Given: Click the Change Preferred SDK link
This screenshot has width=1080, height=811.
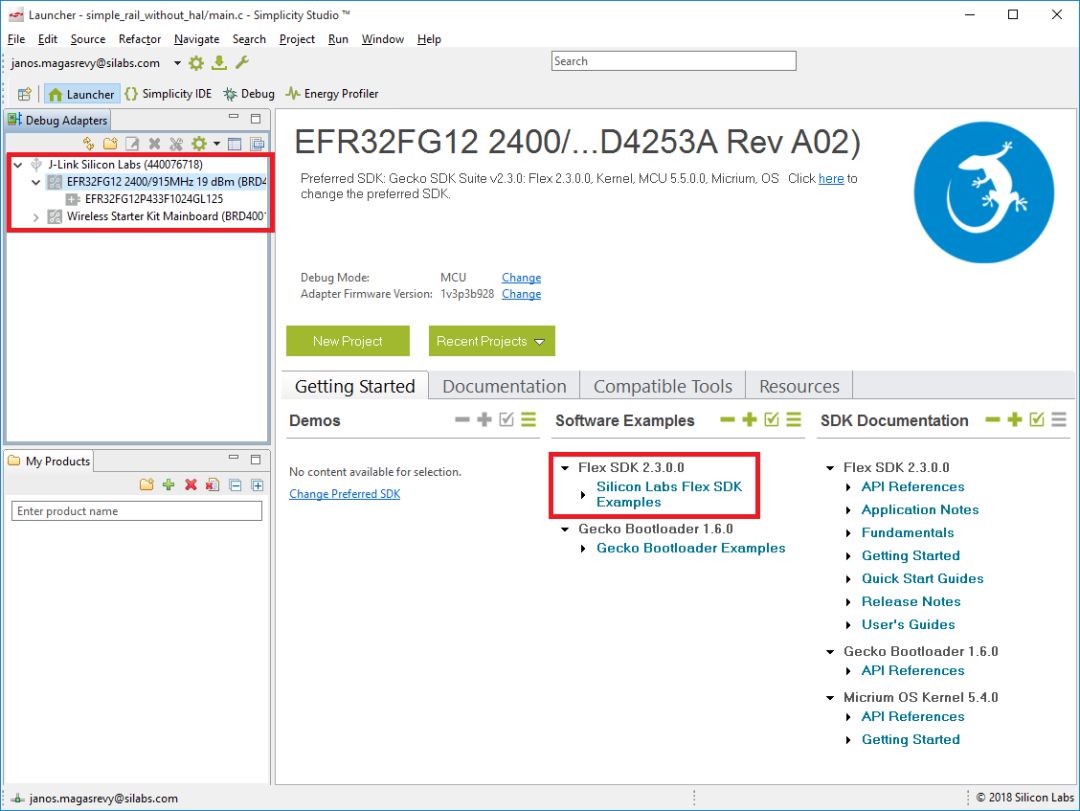Looking at the screenshot, I should point(344,494).
